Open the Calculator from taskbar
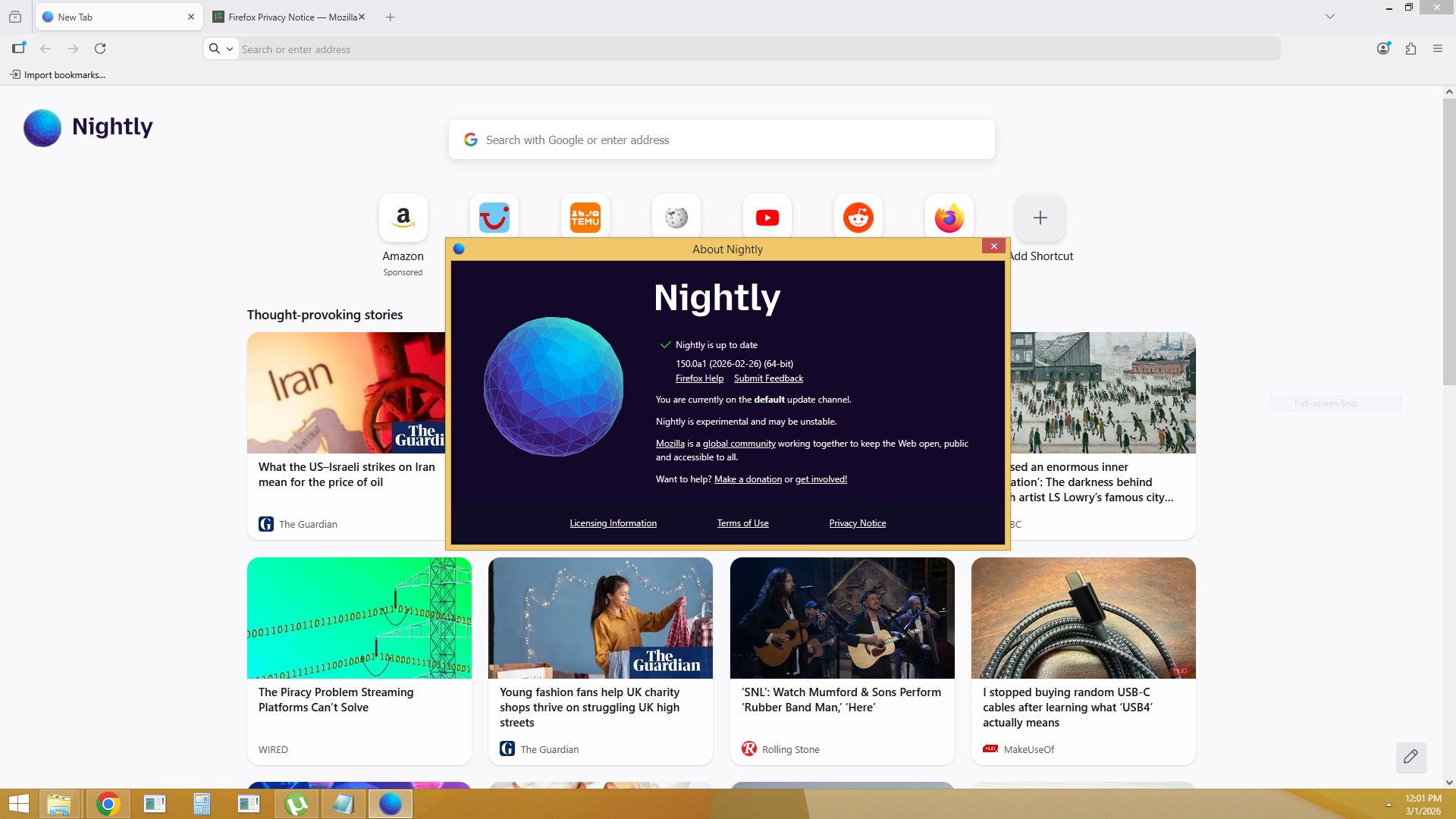This screenshot has width=1456, height=819. pyautogui.click(x=202, y=804)
